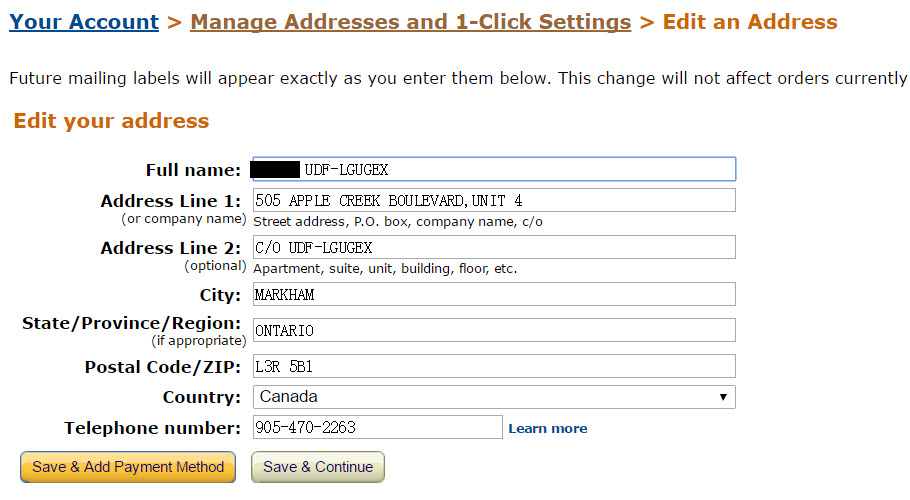Open the Your Account breadcrumb link

[84, 22]
